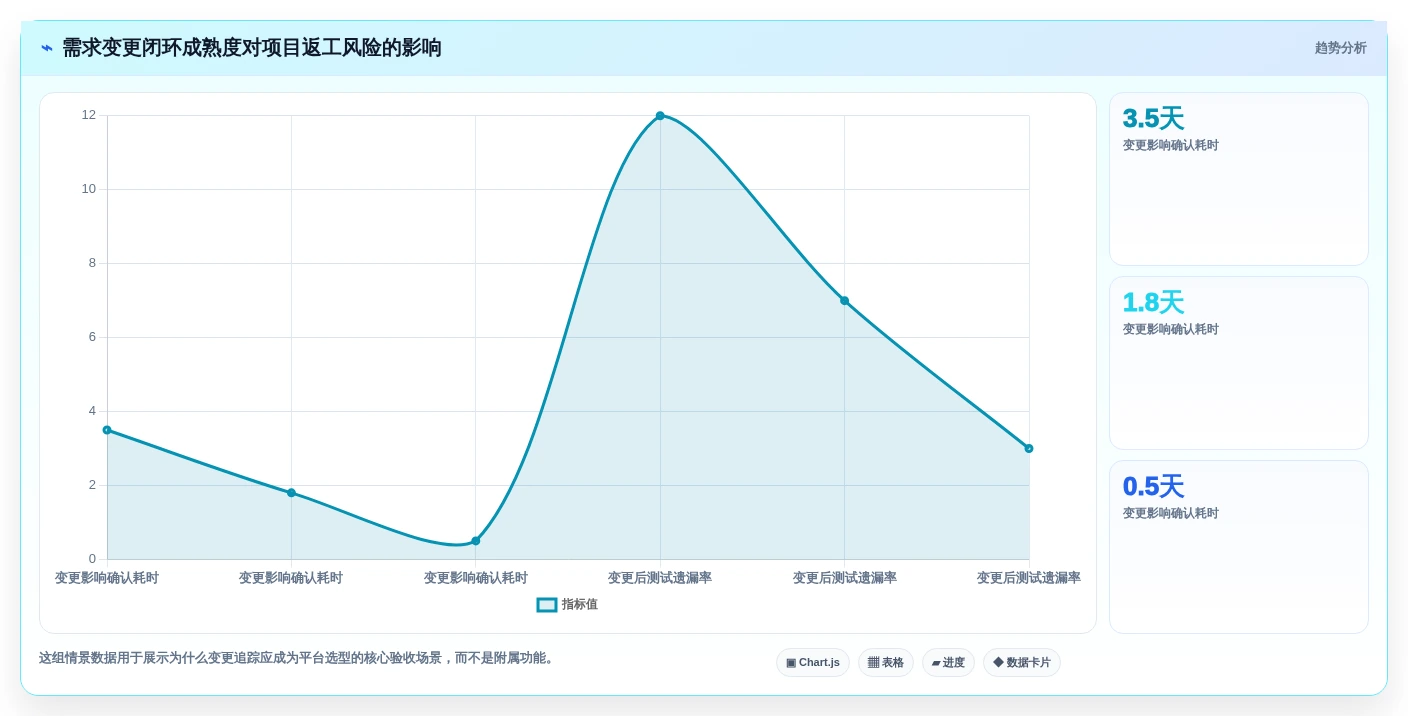Click the 数据卡片 tag's diamond icon
1408x716 pixels.
pos(998,663)
